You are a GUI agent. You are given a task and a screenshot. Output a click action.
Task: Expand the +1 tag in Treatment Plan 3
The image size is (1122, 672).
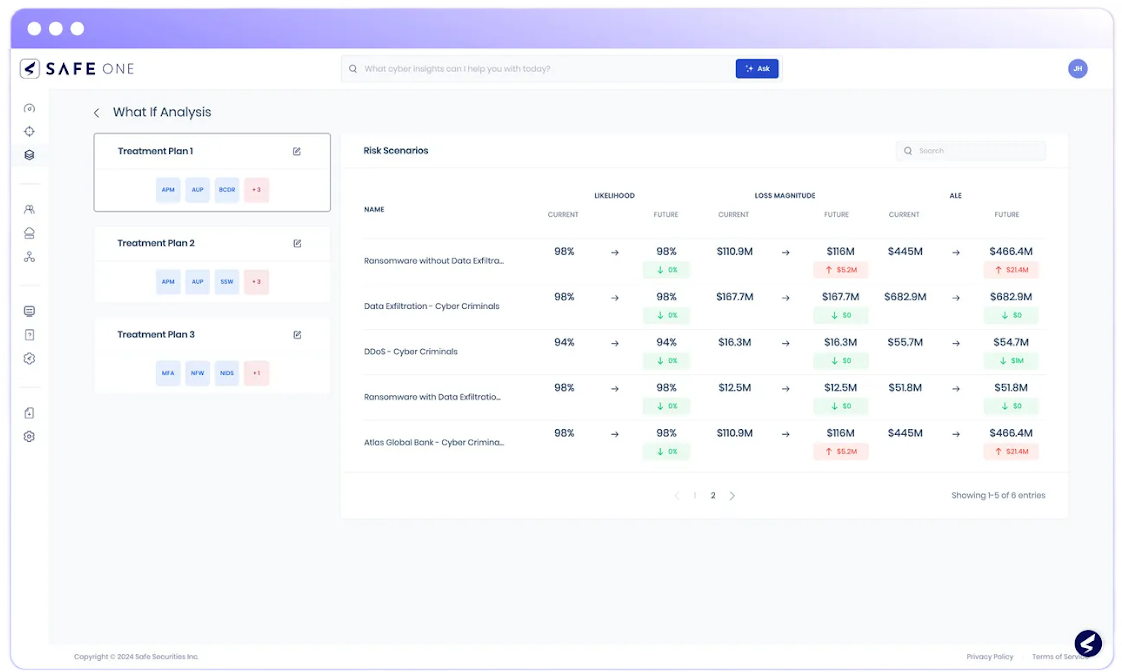[256, 373]
